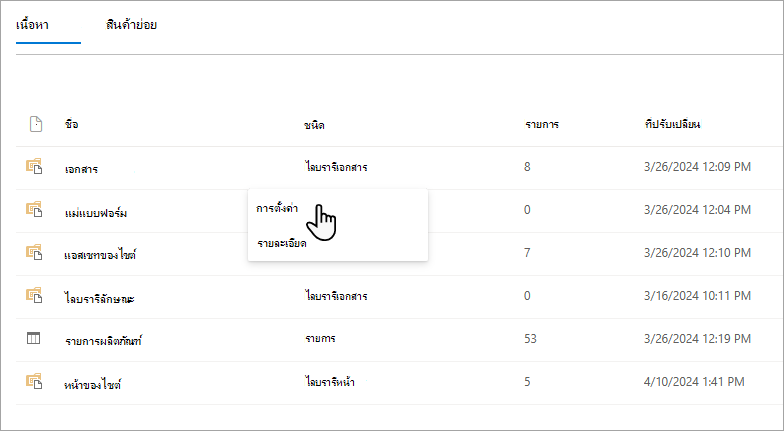
Task: Select การตั้งค่า from the context menu
Action: (277, 208)
